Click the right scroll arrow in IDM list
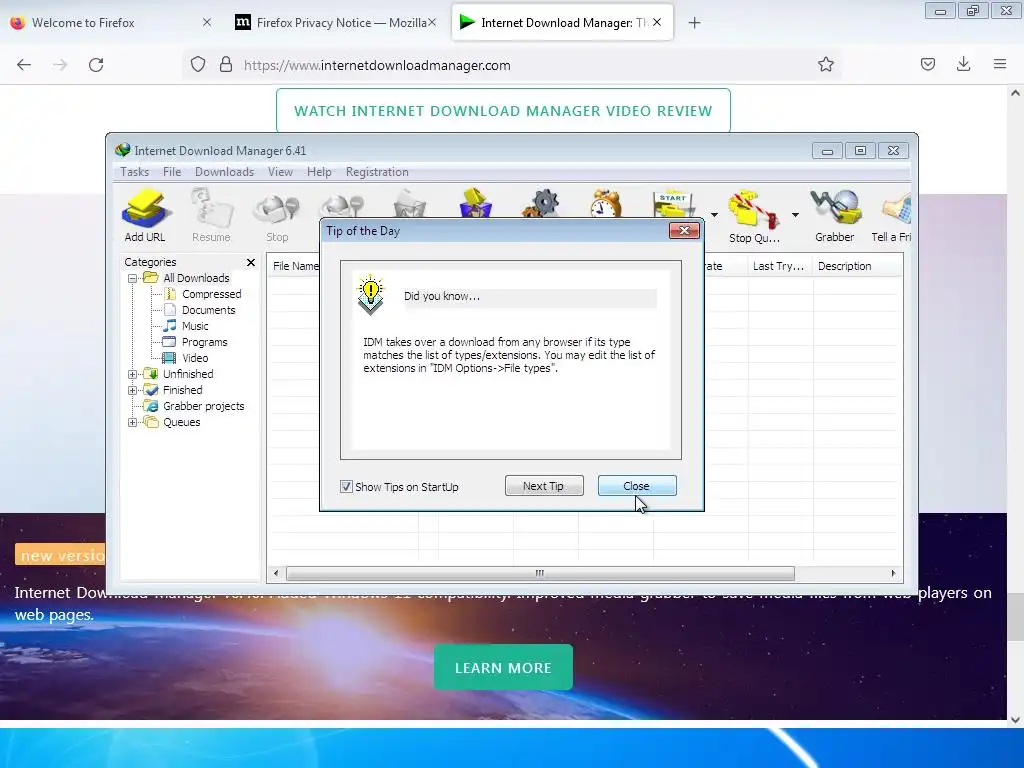The image size is (1024, 768). (x=893, y=573)
